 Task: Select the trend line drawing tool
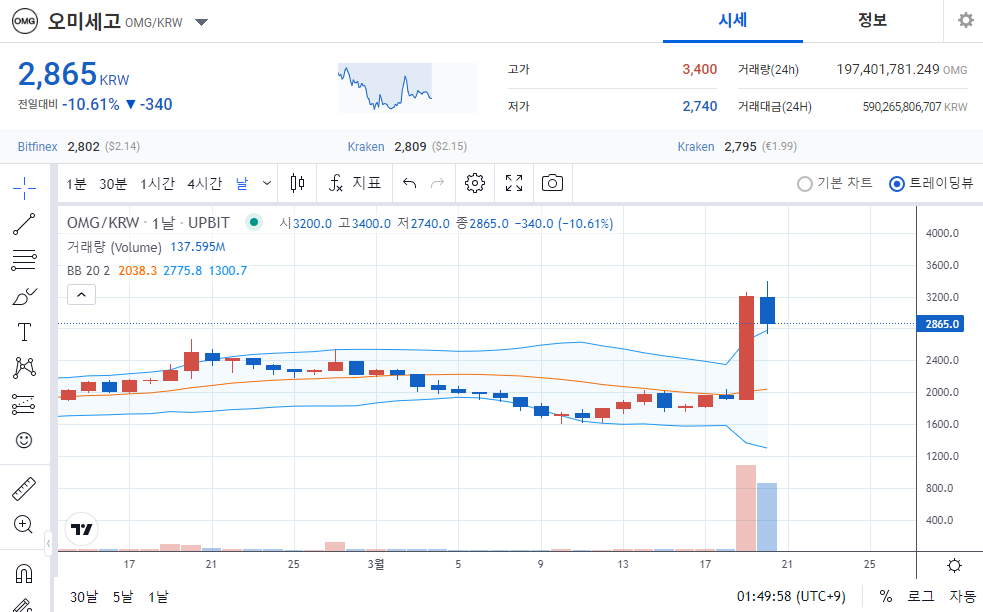(x=24, y=224)
